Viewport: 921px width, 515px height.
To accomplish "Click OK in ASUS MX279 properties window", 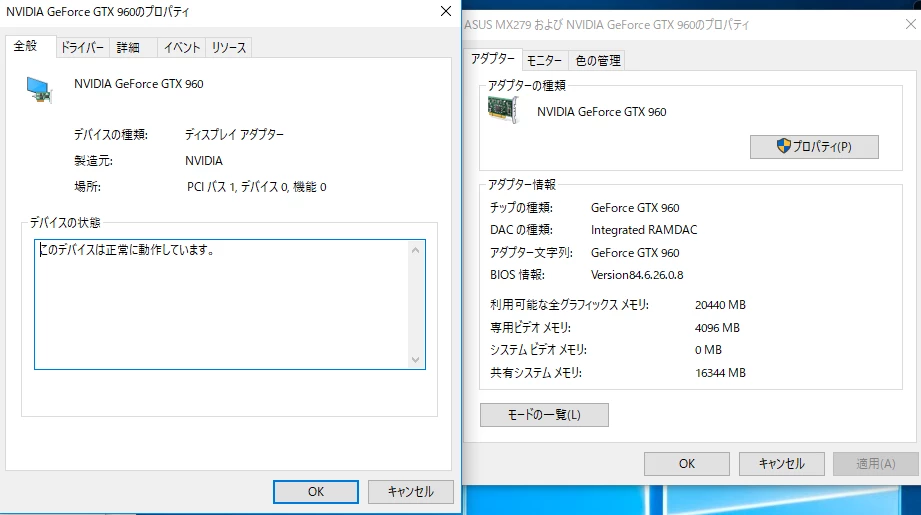I will (x=687, y=464).
